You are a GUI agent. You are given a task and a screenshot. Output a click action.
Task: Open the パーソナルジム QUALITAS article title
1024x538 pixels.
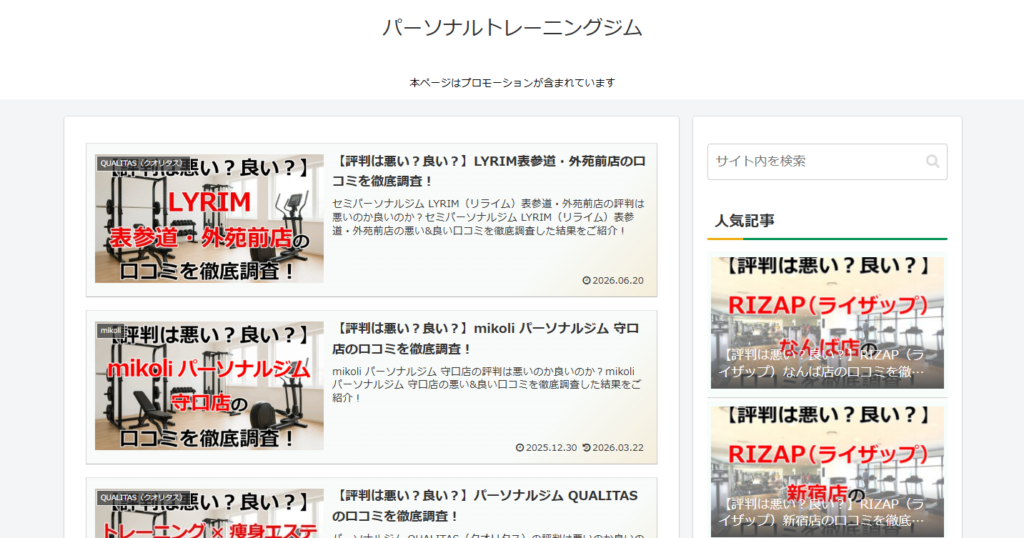coord(485,505)
